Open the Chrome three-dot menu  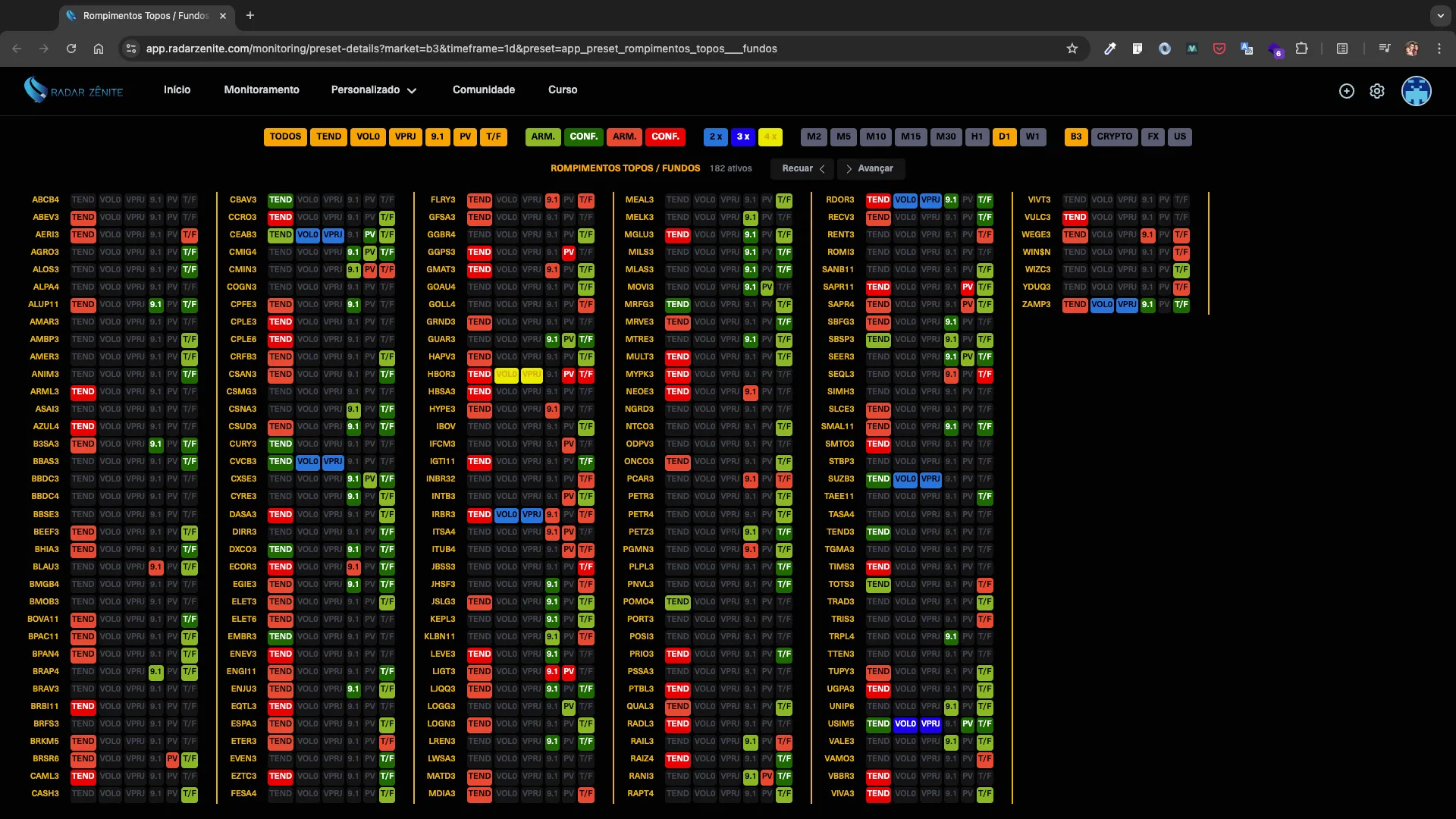(1439, 49)
